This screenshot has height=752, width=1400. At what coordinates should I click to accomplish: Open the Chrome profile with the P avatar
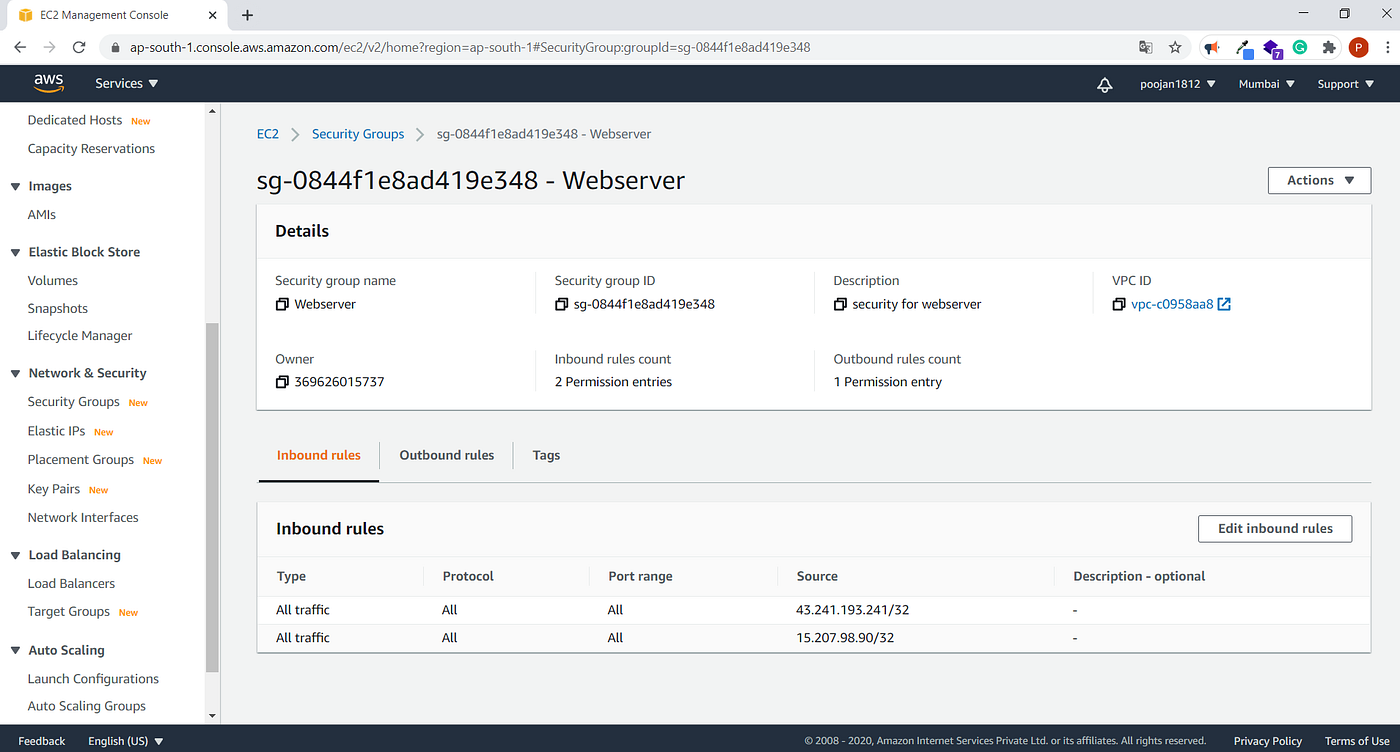coord(1358,47)
